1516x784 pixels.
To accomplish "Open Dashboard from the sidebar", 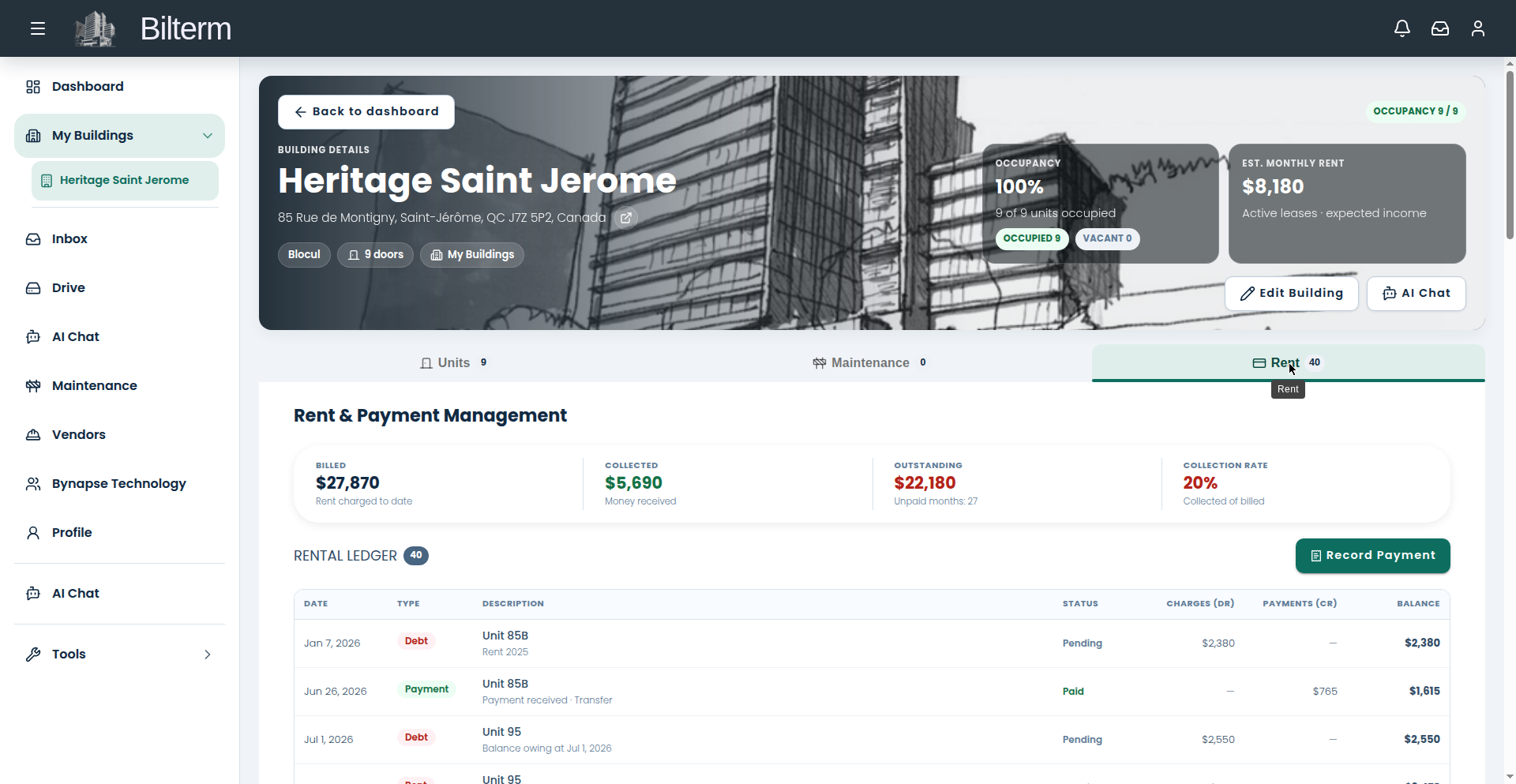I will click(x=119, y=87).
